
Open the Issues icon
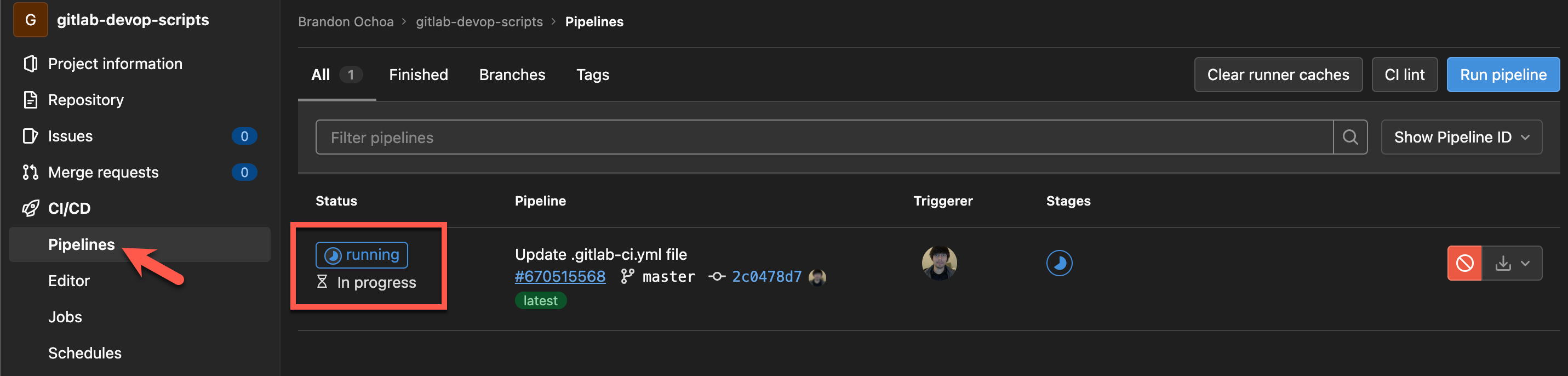click(31, 136)
